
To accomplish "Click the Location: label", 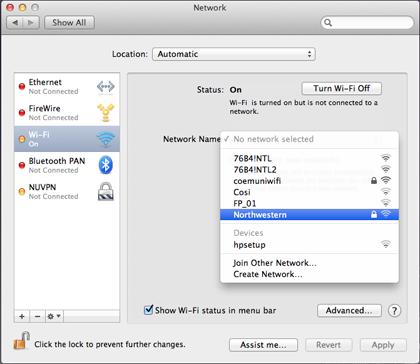I will tap(130, 54).
